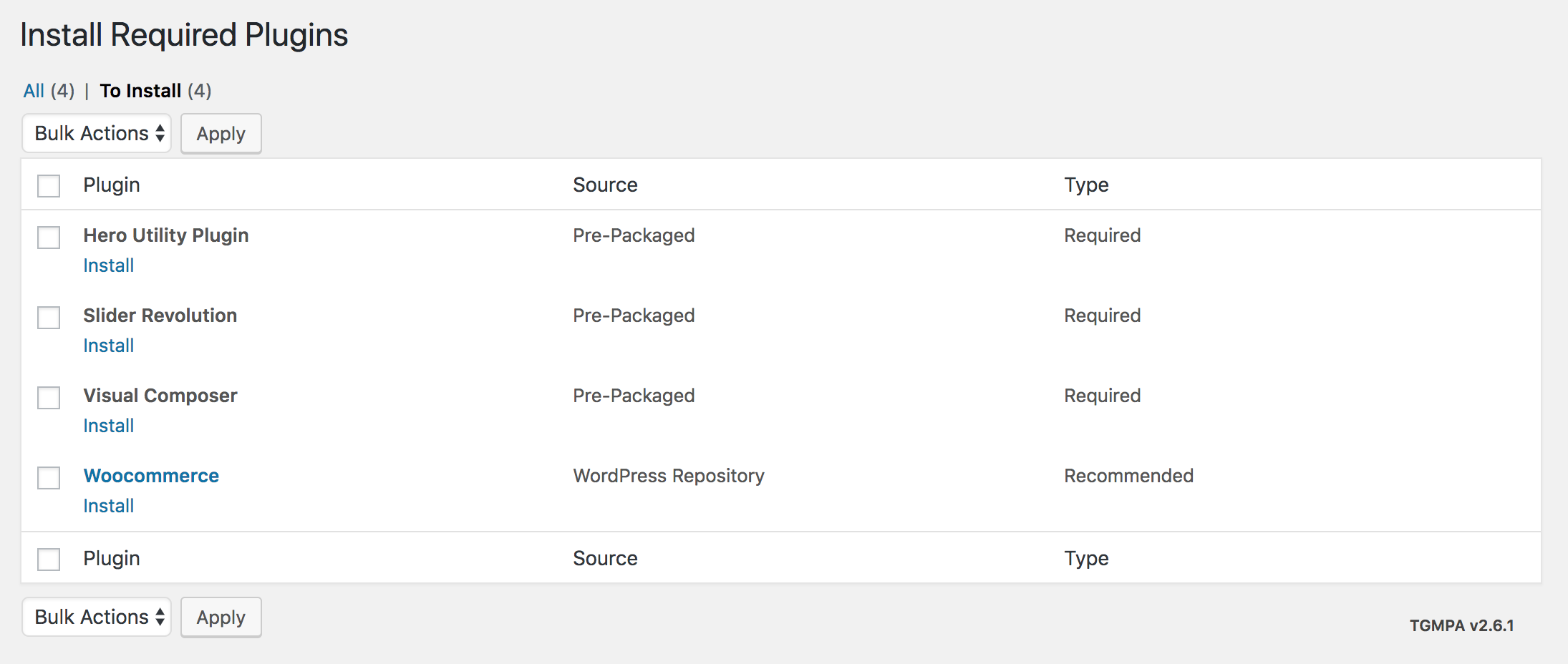The width and height of the screenshot is (1568, 664).
Task: Click the top Apply button
Action: tap(221, 134)
